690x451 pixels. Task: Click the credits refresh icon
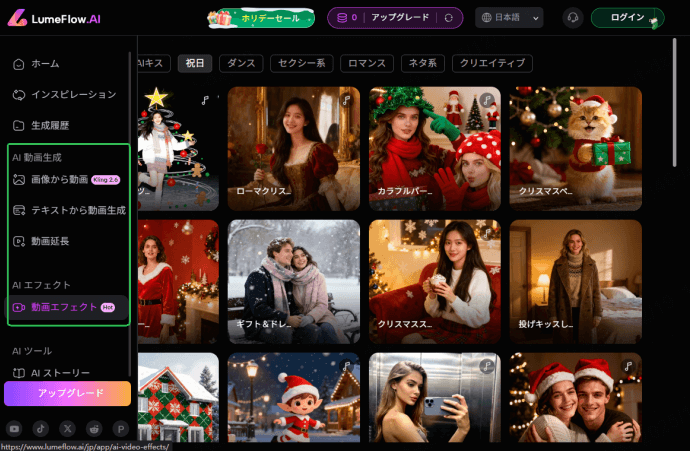point(449,17)
